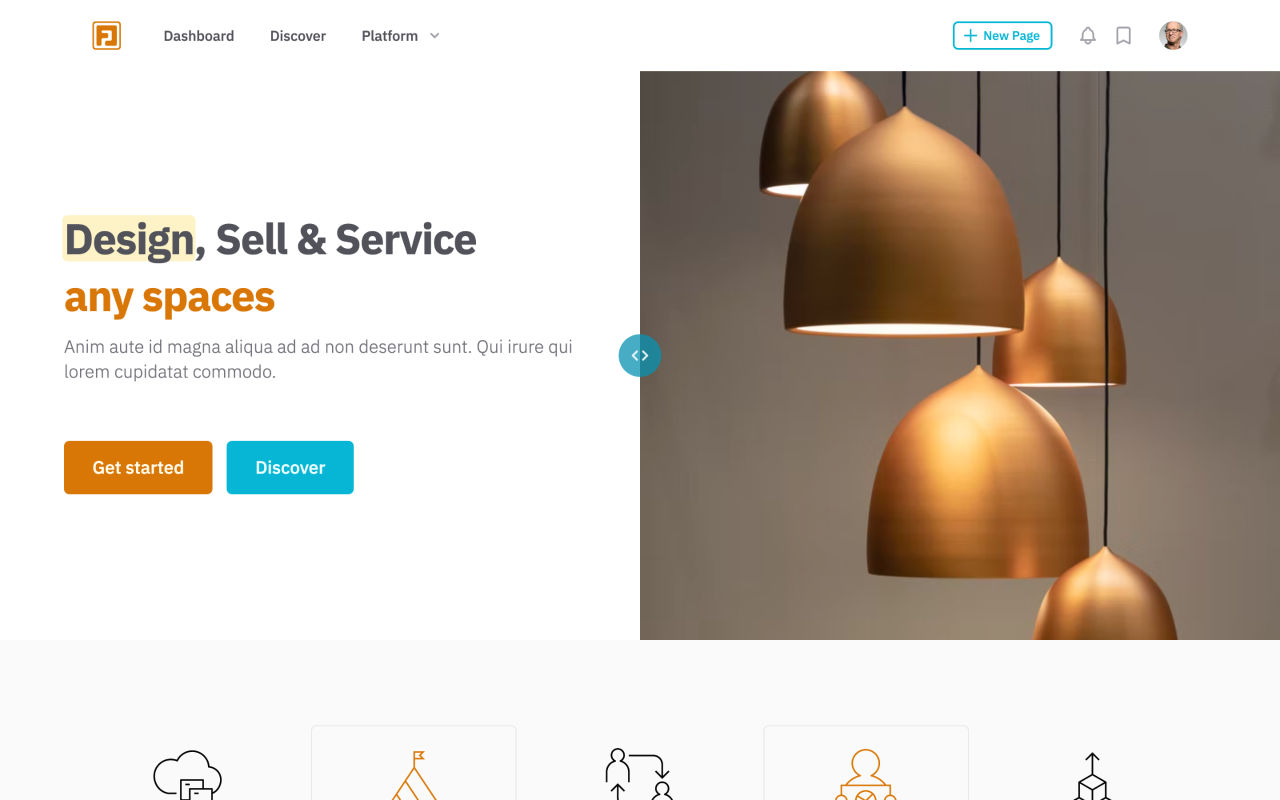Expand the Platform dropdown chevron

coord(434,36)
